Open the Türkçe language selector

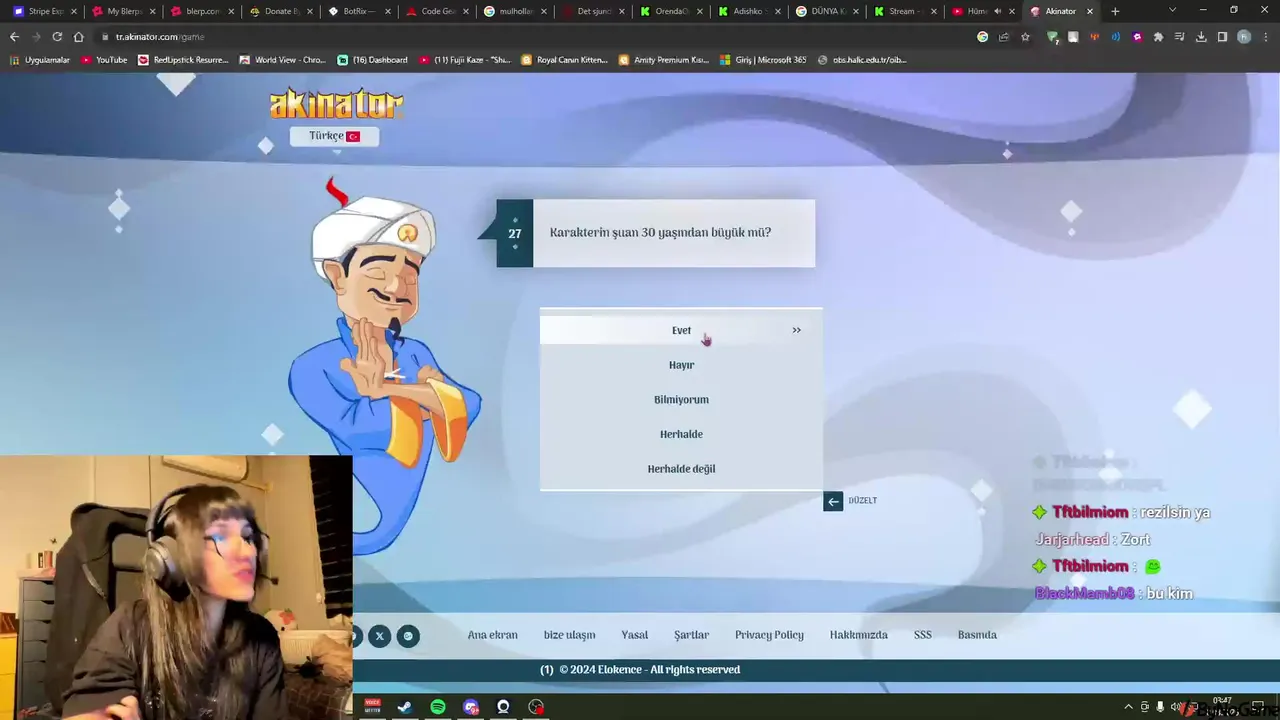coord(334,136)
